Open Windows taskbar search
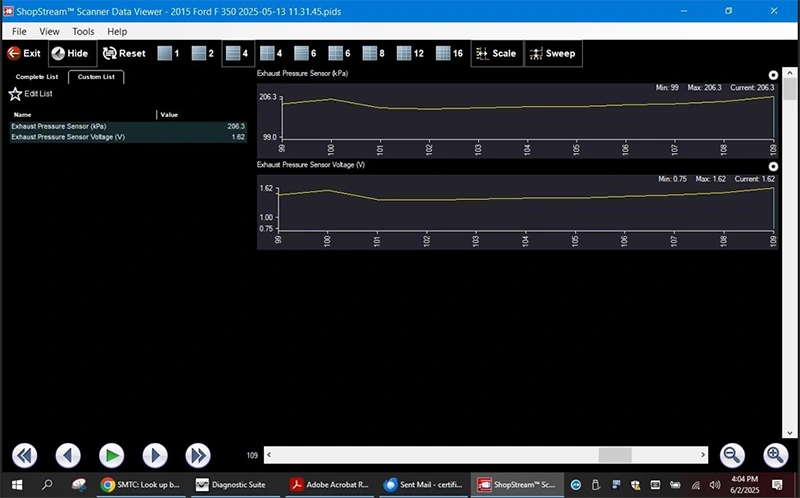Image resolution: width=800 pixels, height=498 pixels. (47, 485)
